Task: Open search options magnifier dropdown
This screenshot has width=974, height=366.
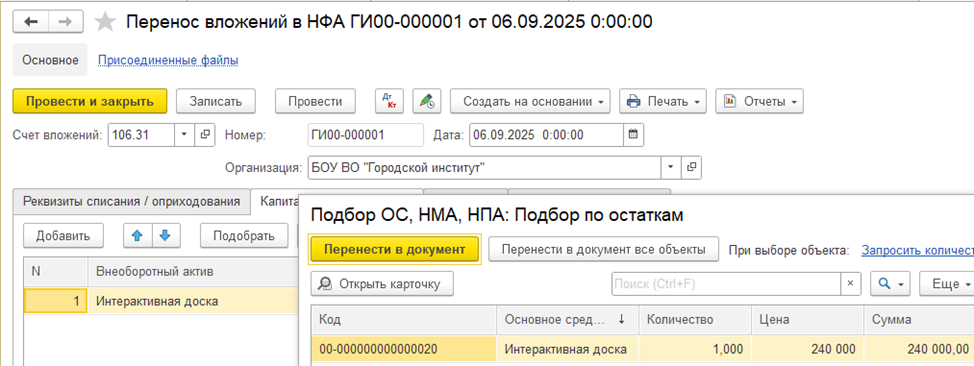Action: pos(891,283)
